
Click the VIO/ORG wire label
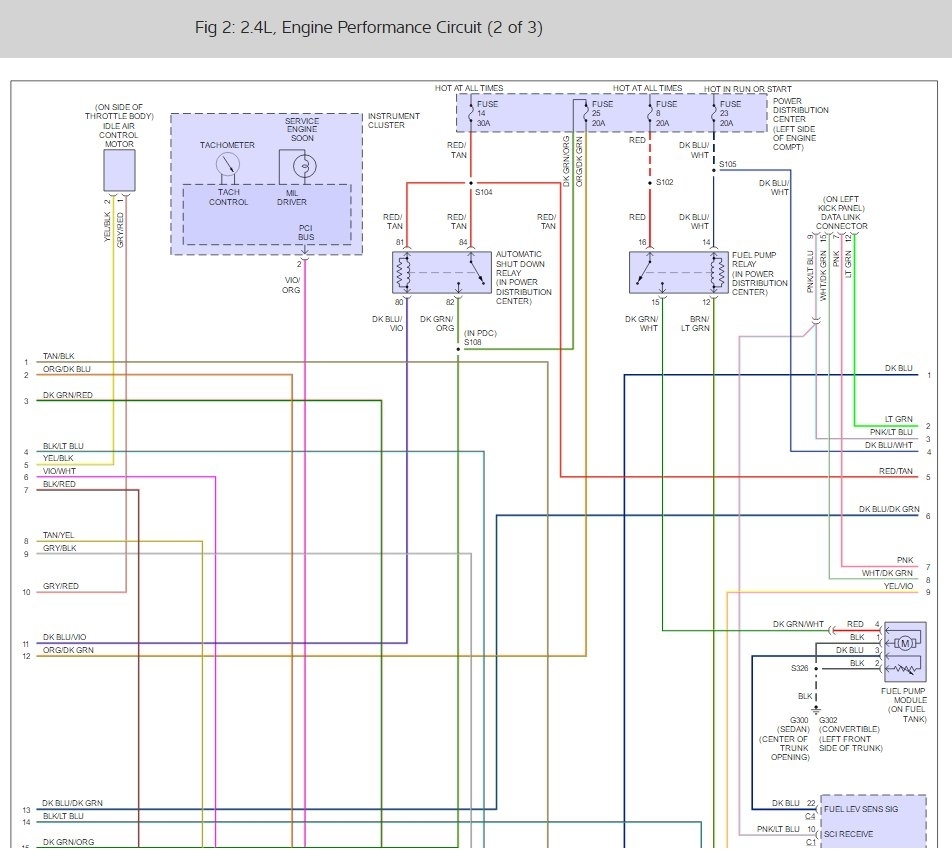click(x=291, y=285)
